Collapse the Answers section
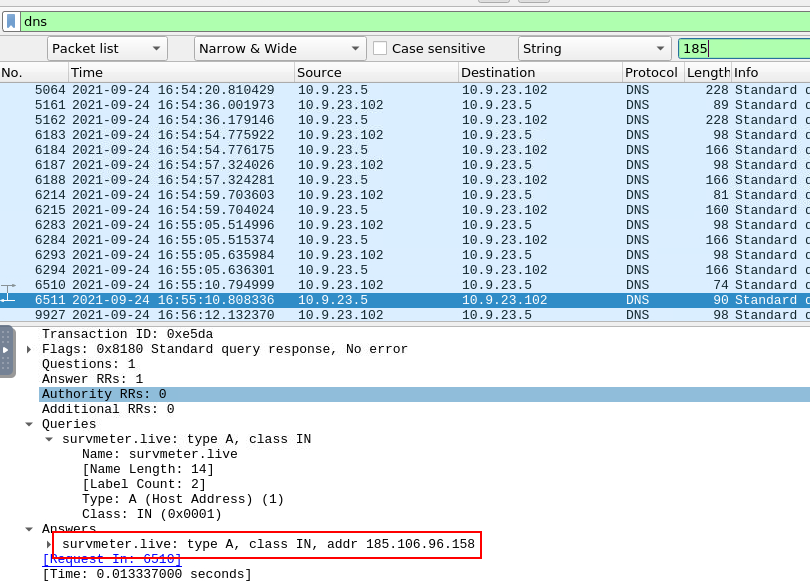Image resolution: width=810 pixels, height=581 pixels. click(x=29, y=529)
